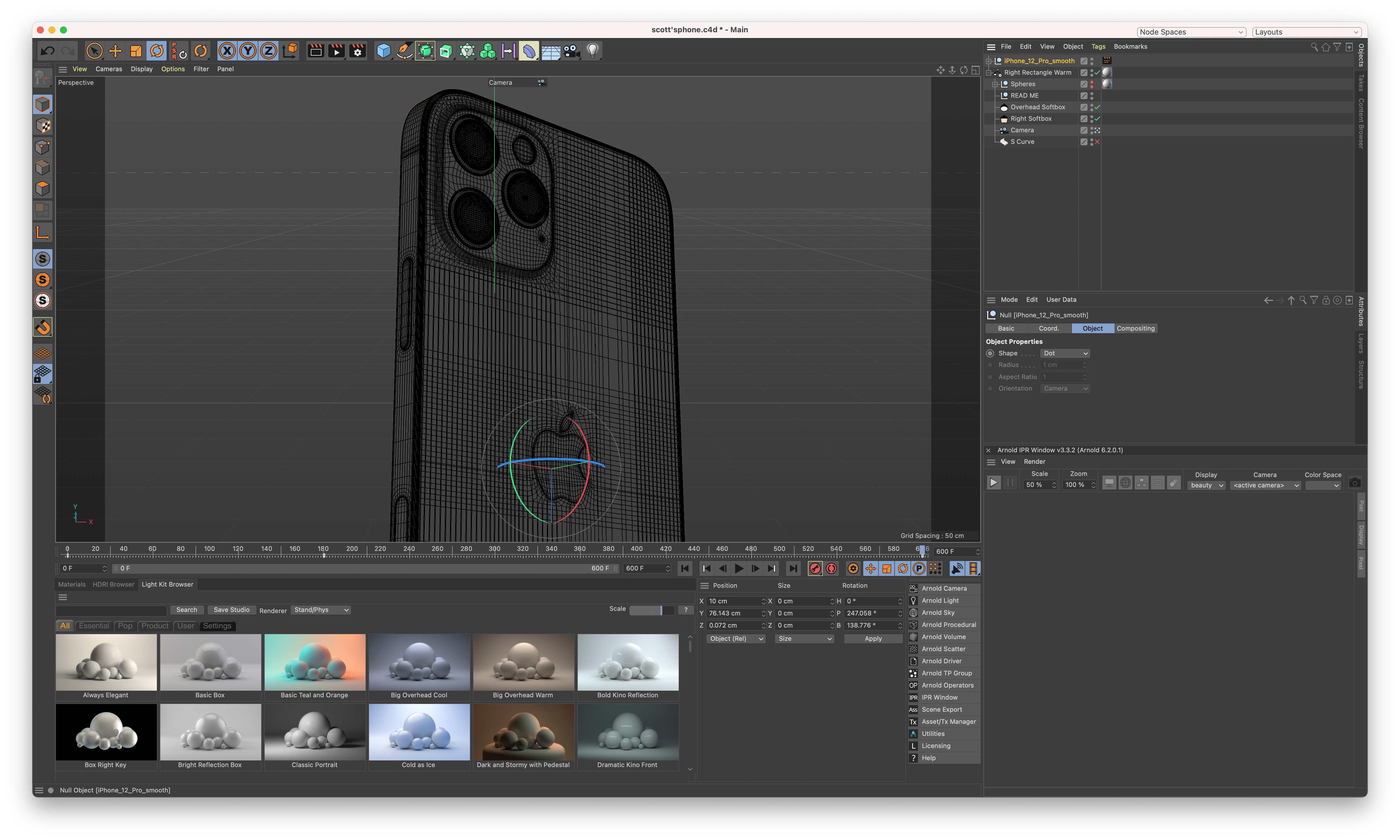Viewport: 1400px width, 840px height.
Task: Toggle X axis lock
Action: tap(227, 52)
